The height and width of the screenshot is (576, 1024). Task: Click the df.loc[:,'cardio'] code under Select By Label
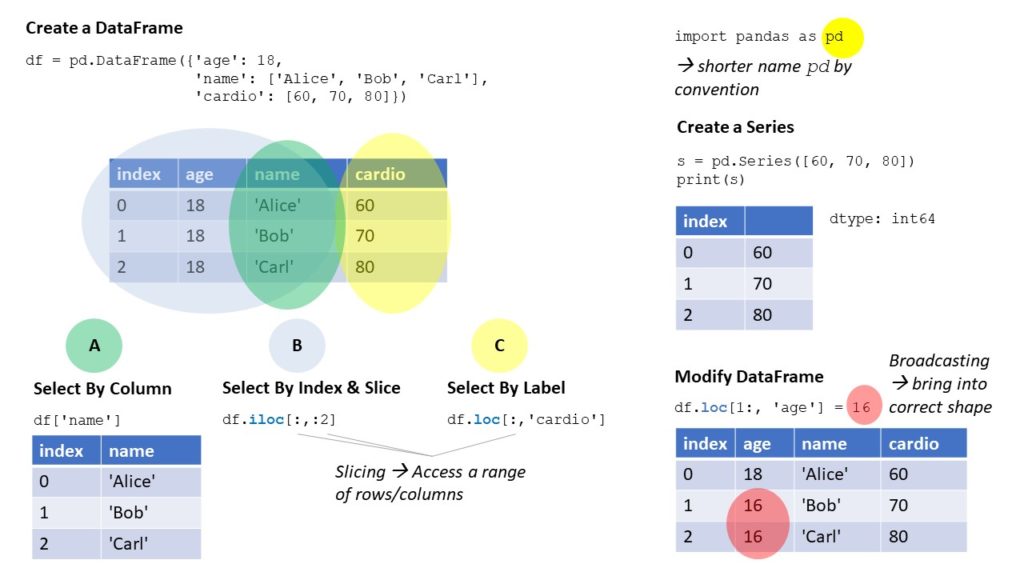click(526, 419)
